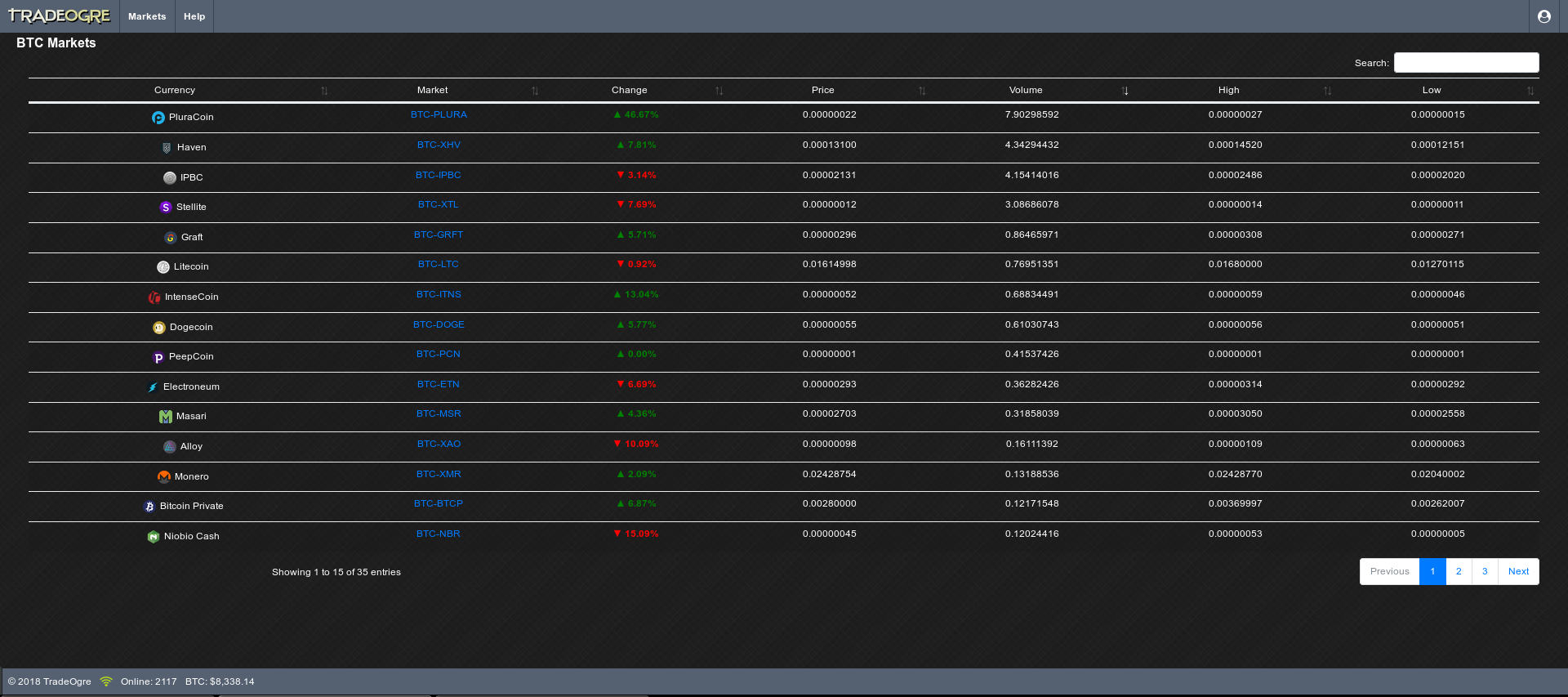Viewport: 1568px width, 697px height.
Task: Open the BTC-GRFT market link
Action: tap(439, 235)
